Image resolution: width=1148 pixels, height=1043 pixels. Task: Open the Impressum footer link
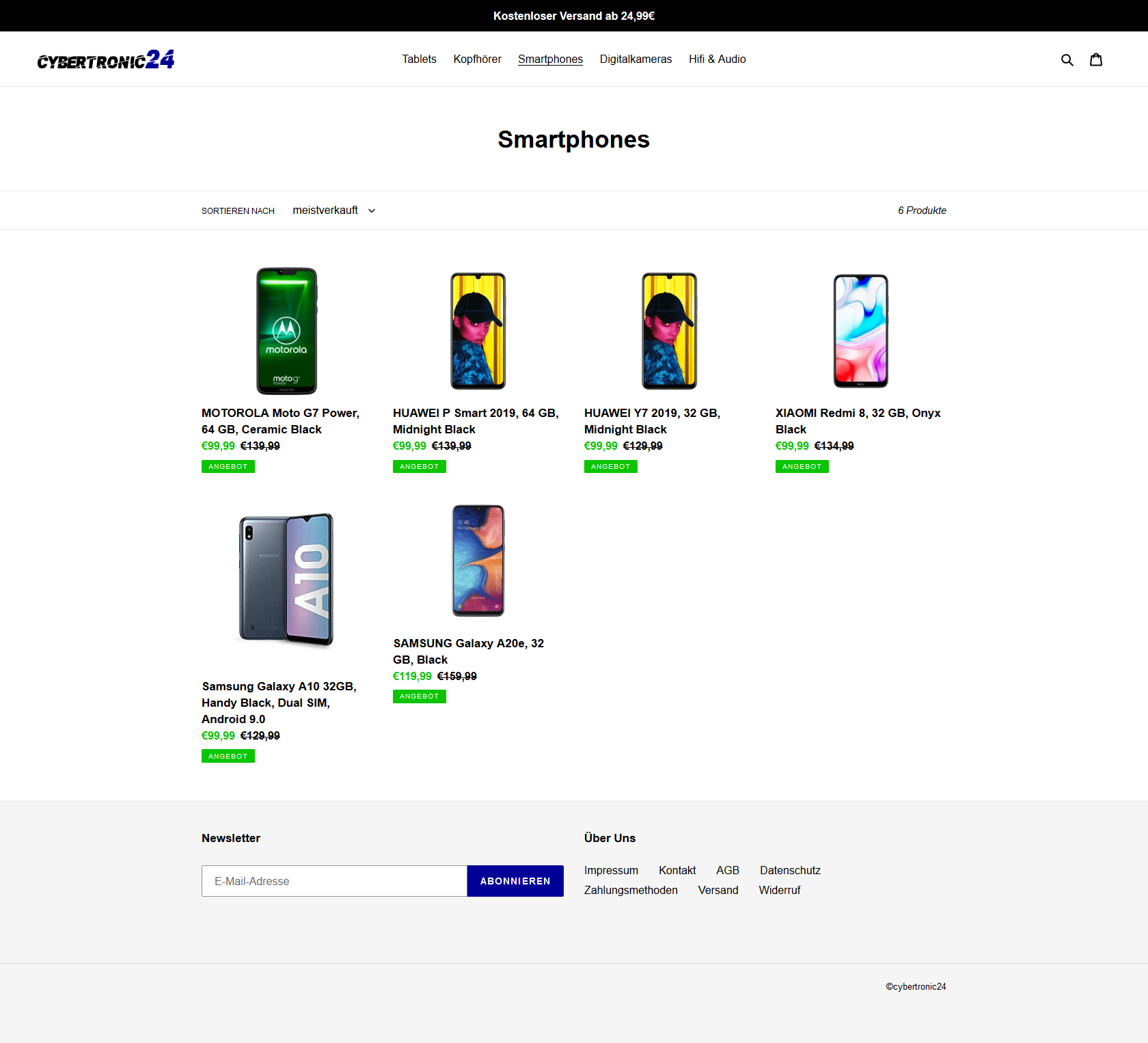(x=611, y=870)
